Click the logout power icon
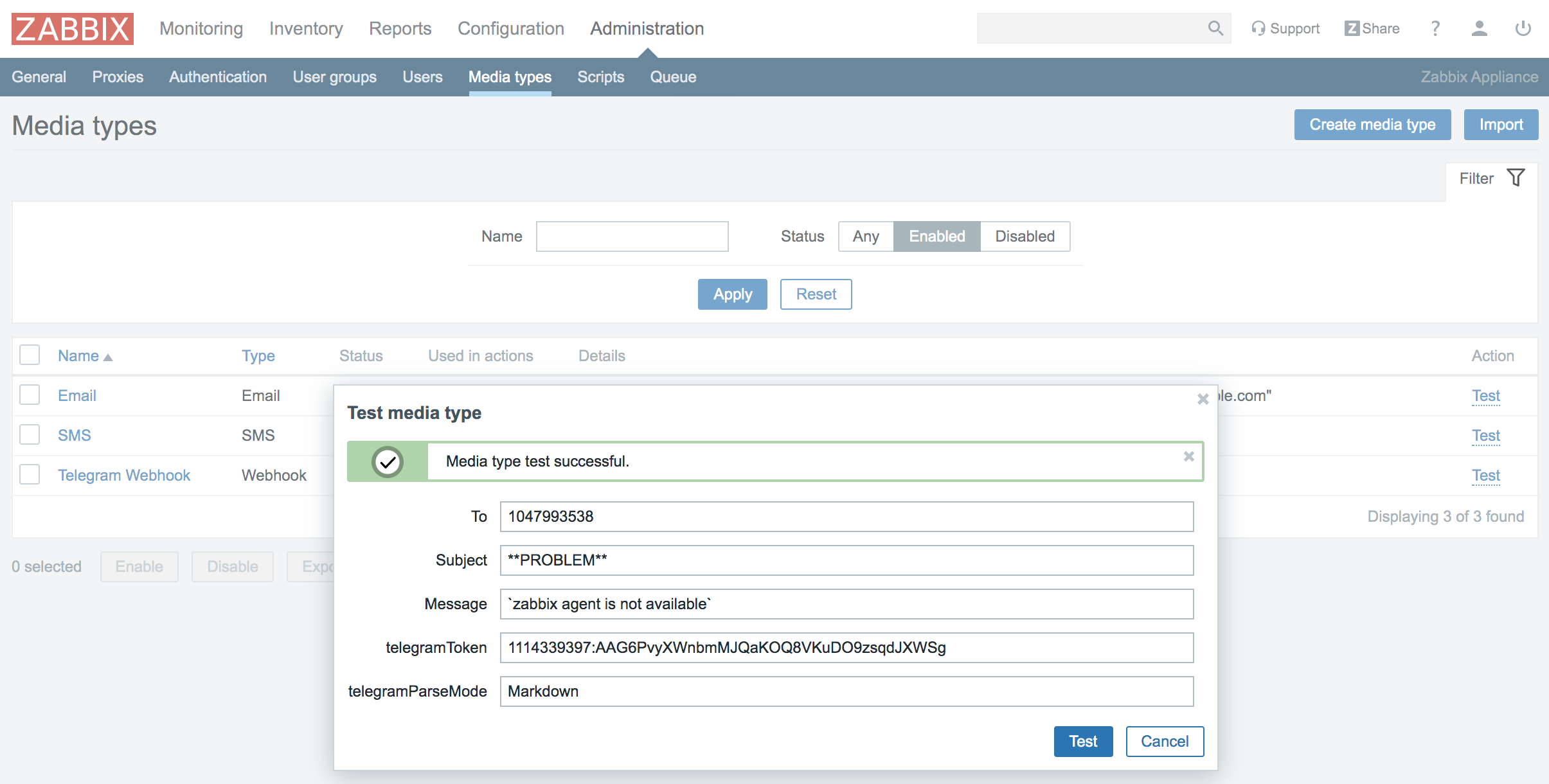Screen dimensions: 1549x784 click(x=1523, y=28)
